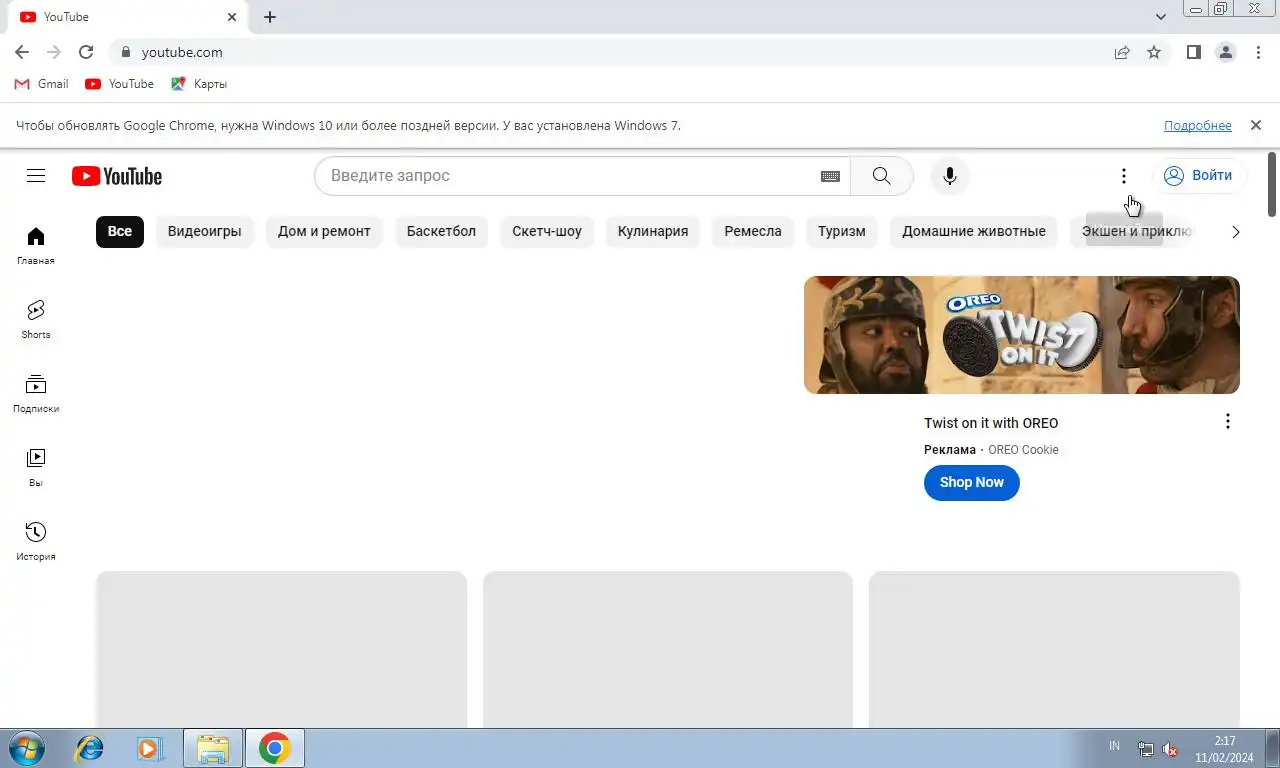Viewport: 1280px width, 768px height.
Task: Open YouTube settings three-dot menu
Action: click(x=1124, y=176)
